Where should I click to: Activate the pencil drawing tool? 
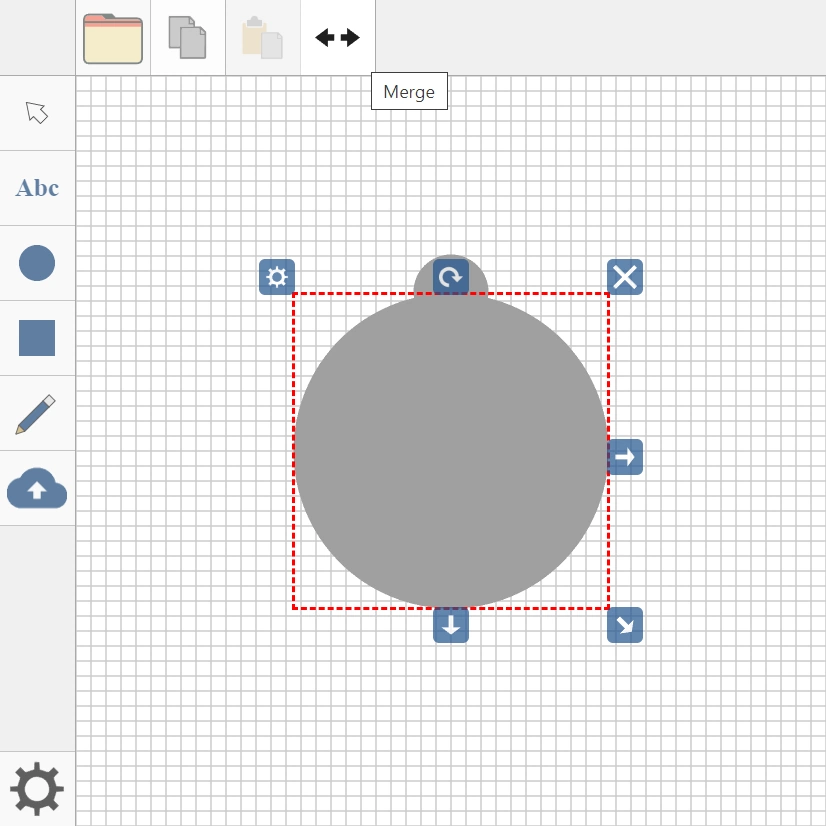37,413
